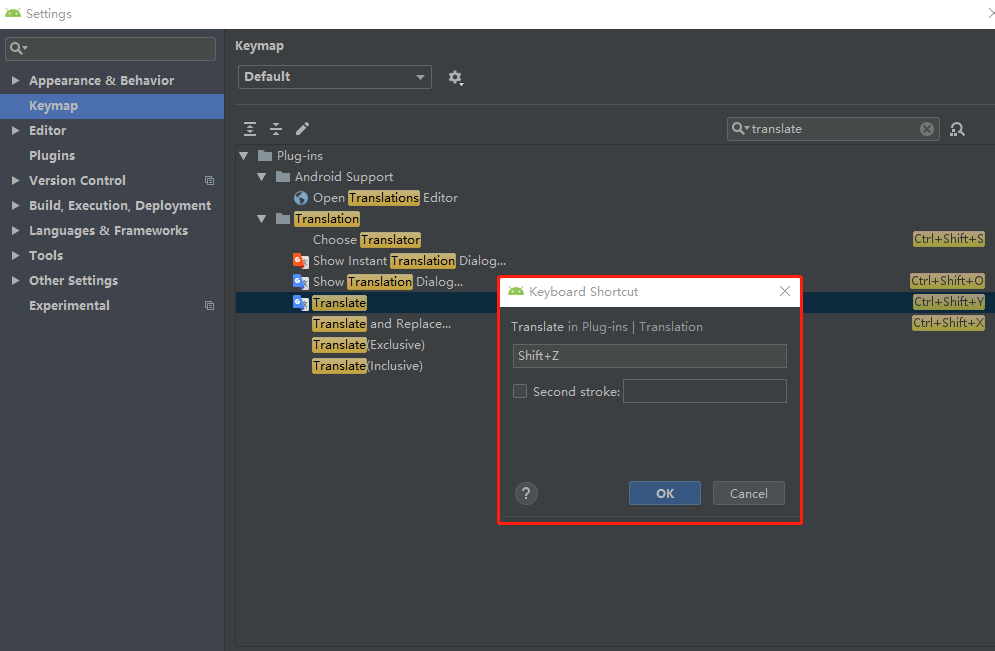
Task: Click the Collapse All icon in Keymap toolbar
Action: tap(276, 129)
